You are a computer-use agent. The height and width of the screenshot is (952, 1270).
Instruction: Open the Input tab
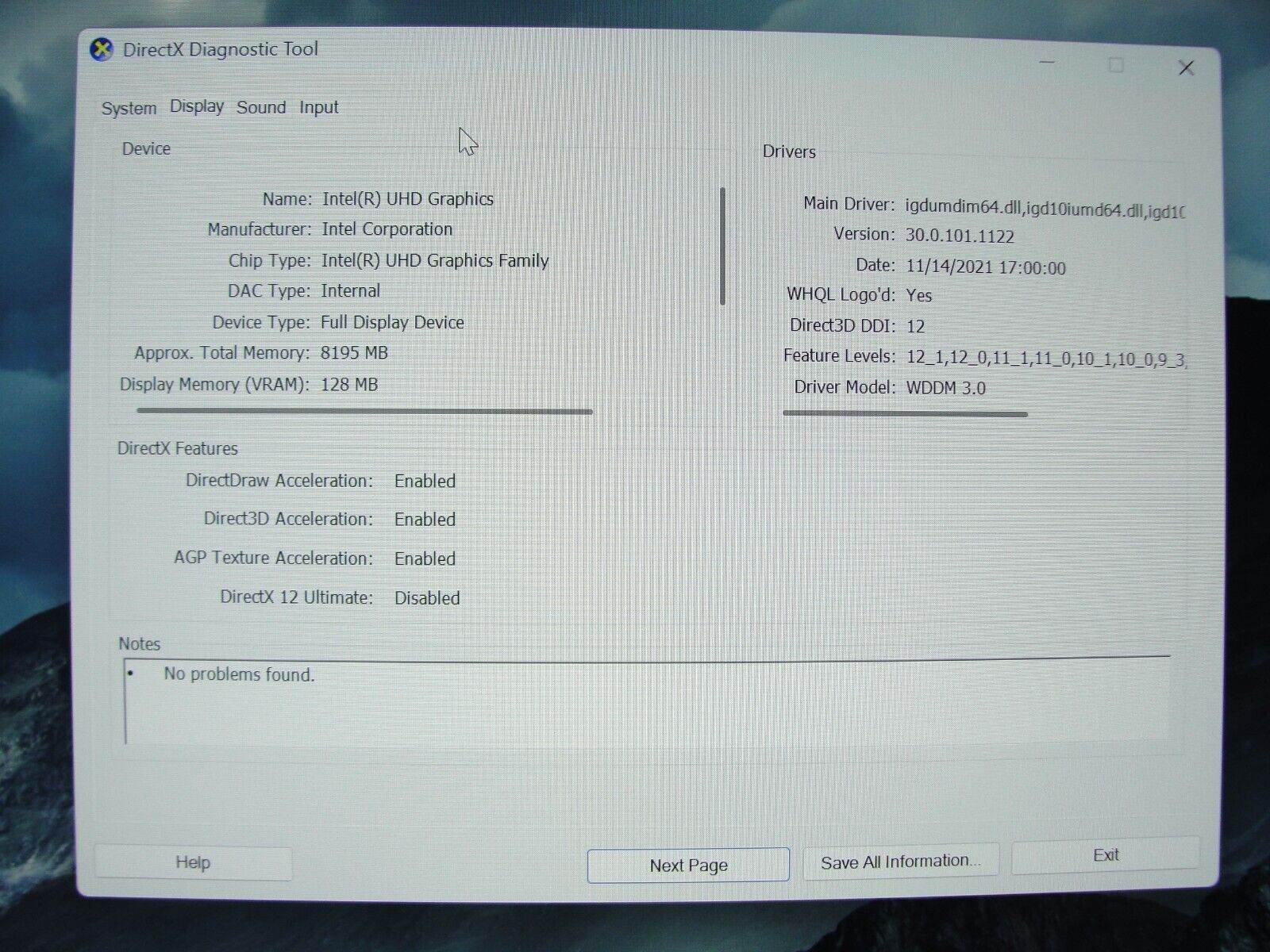click(x=318, y=107)
